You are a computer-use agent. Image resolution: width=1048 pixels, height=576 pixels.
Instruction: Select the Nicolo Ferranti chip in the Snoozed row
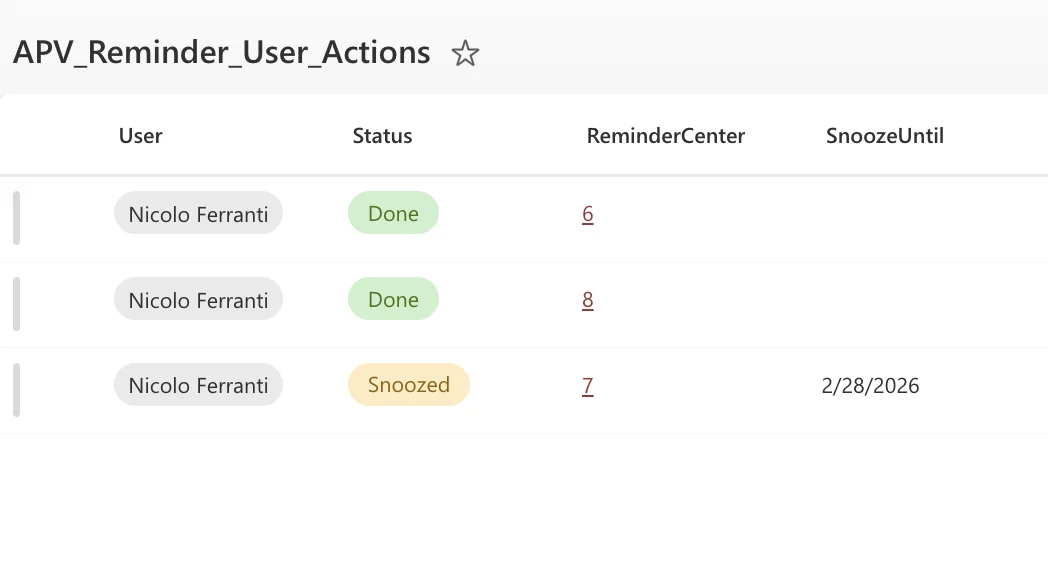click(x=198, y=385)
